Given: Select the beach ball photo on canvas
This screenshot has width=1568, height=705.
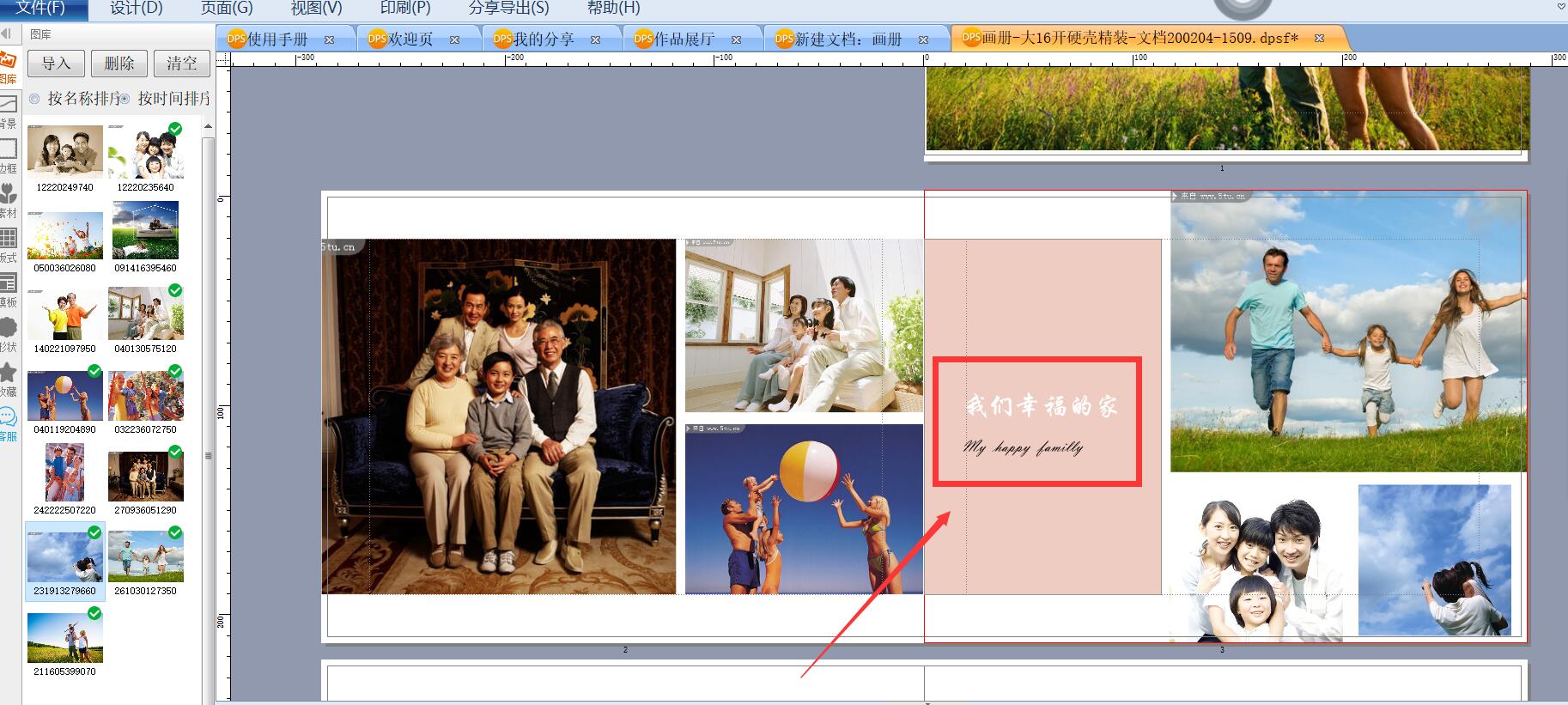Looking at the screenshot, I should [804, 508].
